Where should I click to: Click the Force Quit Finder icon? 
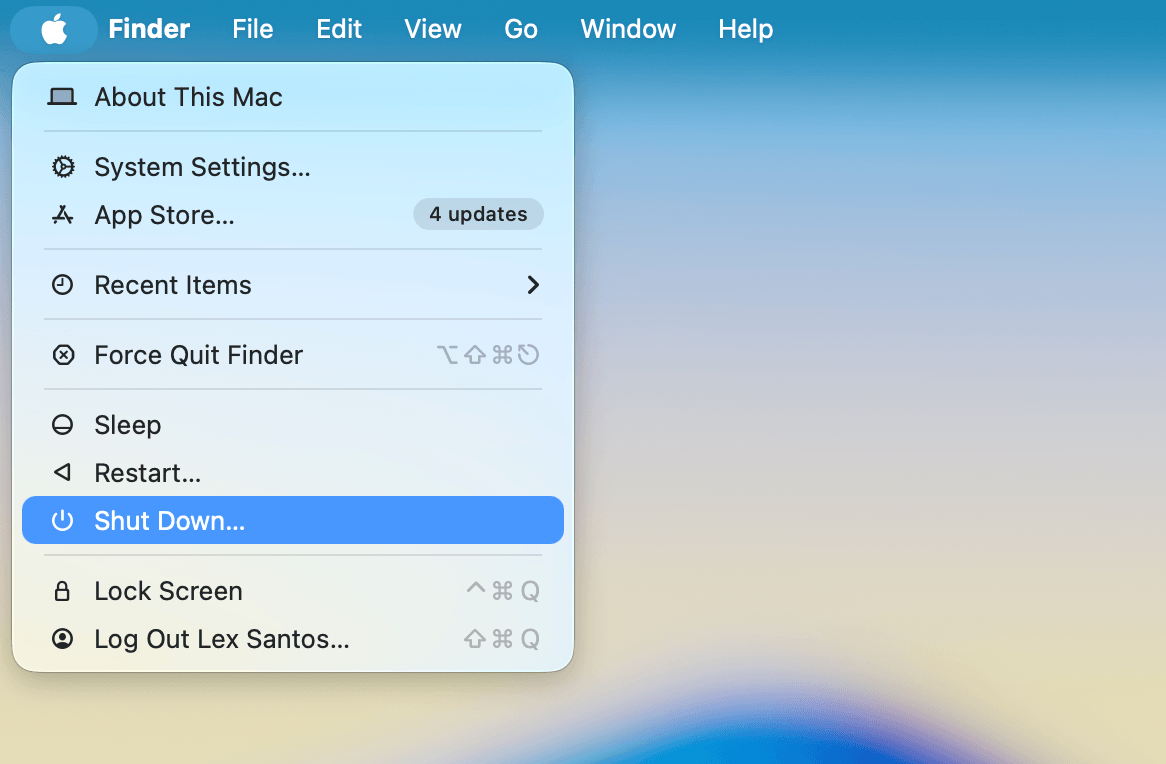(x=62, y=355)
